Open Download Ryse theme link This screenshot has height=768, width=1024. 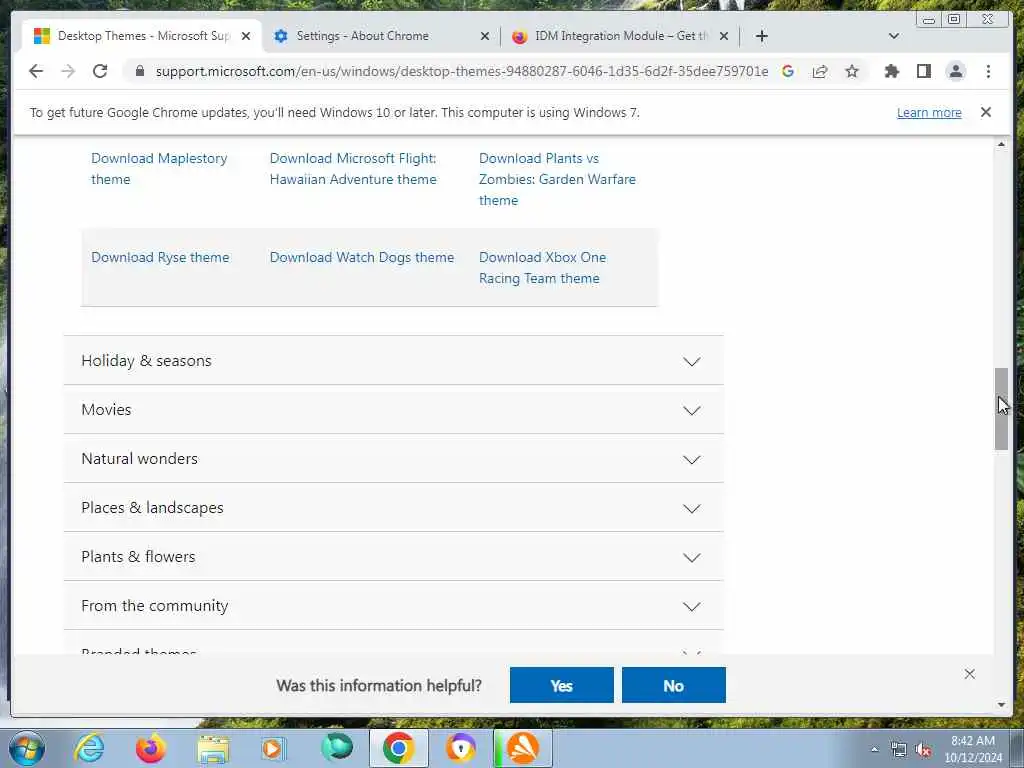pos(160,257)
